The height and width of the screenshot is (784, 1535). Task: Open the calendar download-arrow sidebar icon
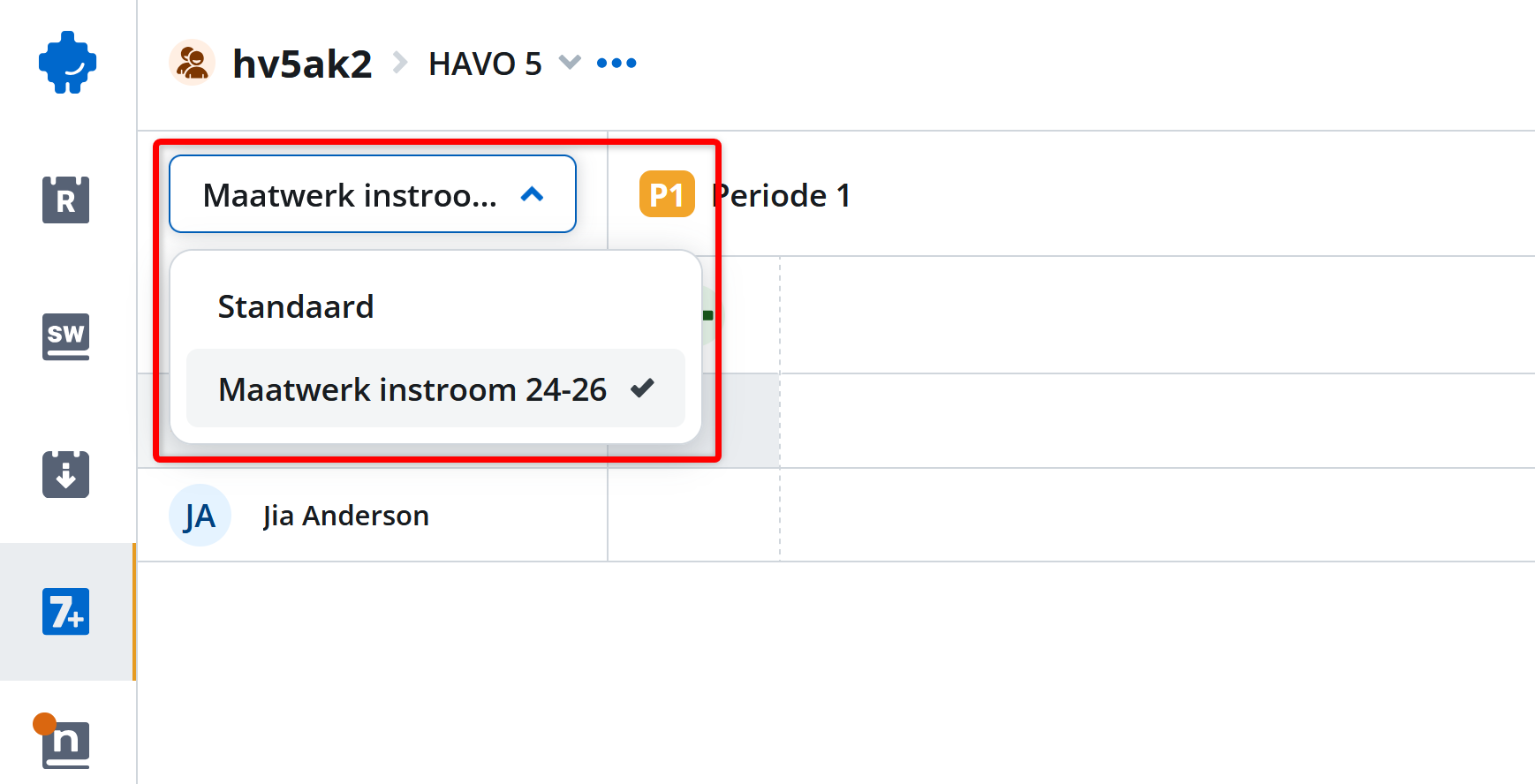[66, 474]
